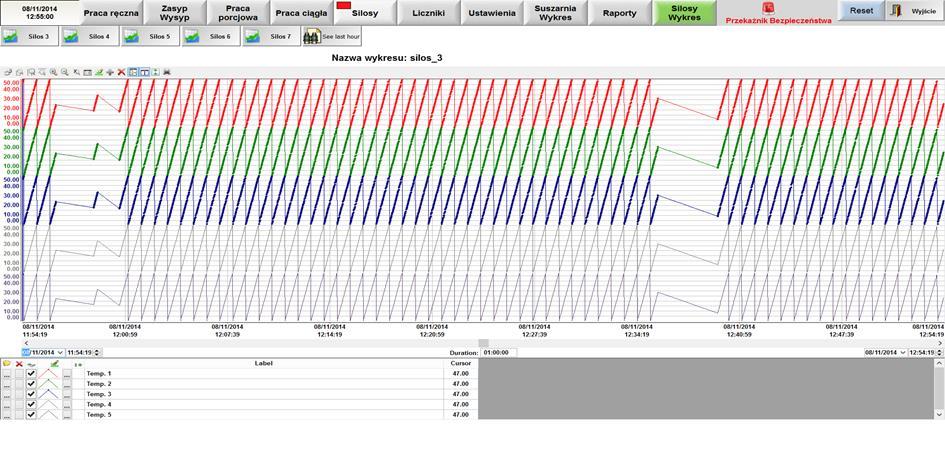Switch to the Zasyp Wysyp tab
The height and width of the screenshot is (463, 945).
(174, 13)
